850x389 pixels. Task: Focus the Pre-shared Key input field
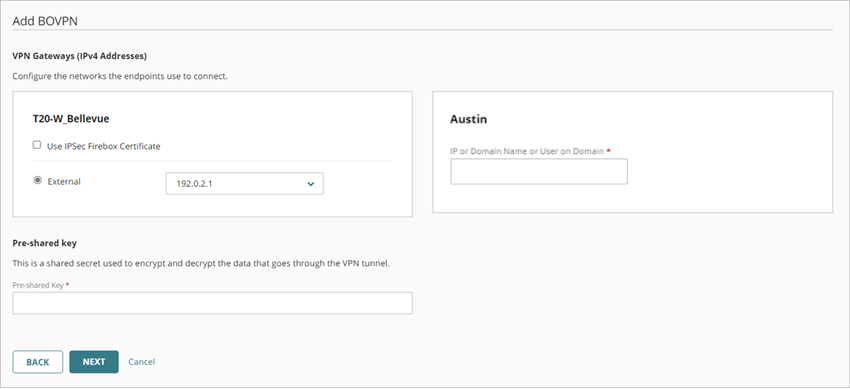(x=212, y=303)
